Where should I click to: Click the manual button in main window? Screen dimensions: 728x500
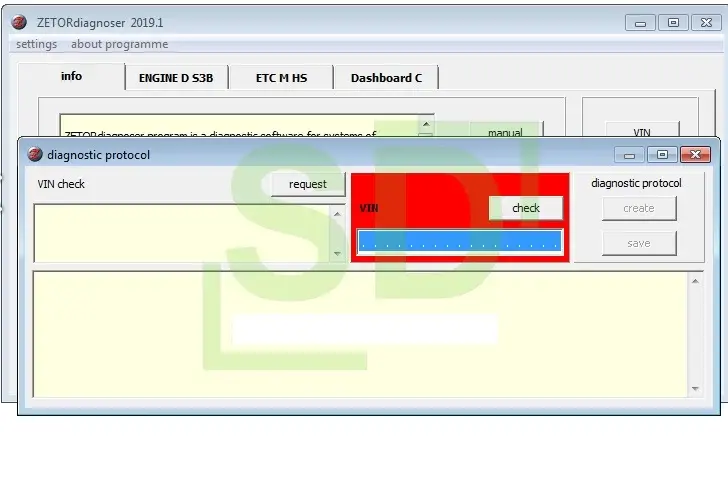tap(505, 130)
